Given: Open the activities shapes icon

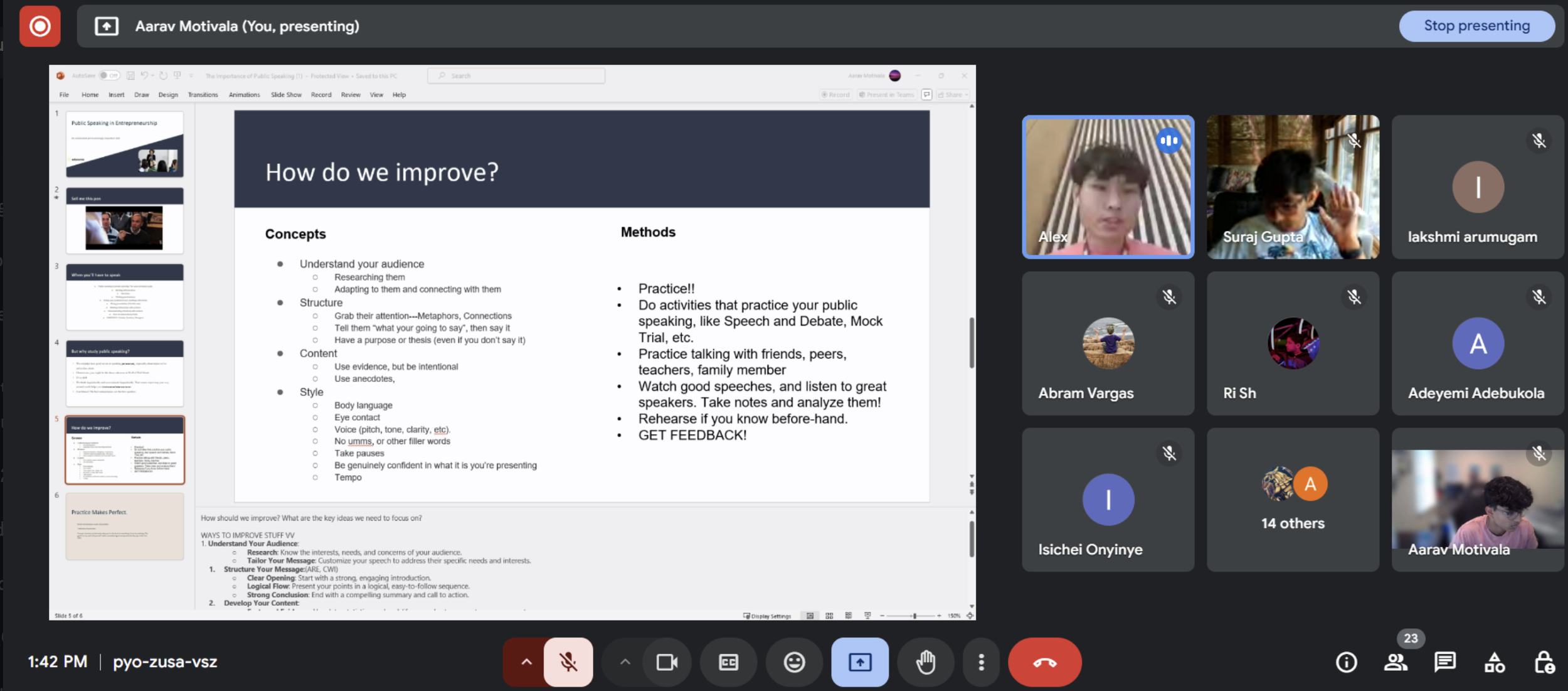Looking at the screenshot, I should tap(1495, 662).
